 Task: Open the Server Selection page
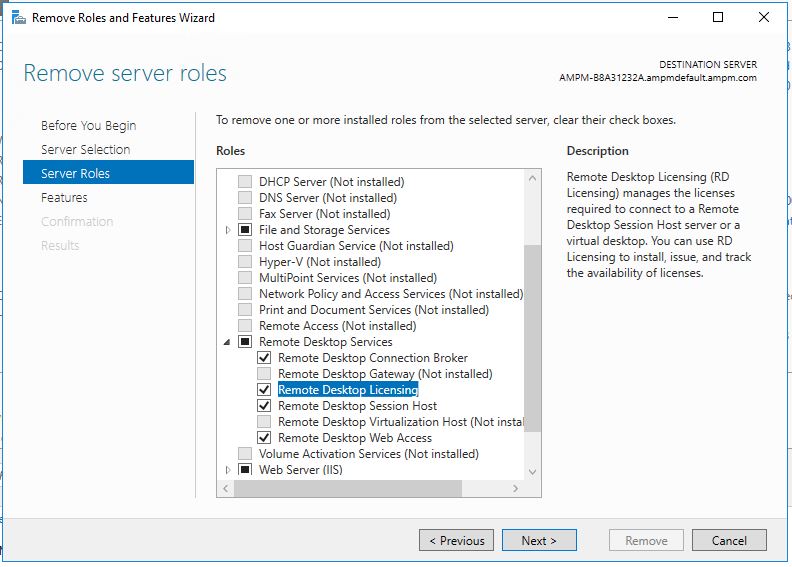click(85, 150)
